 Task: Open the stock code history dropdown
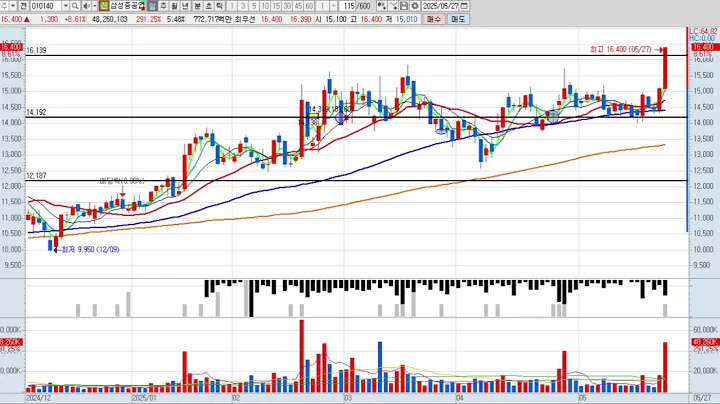tap(66, 6)
